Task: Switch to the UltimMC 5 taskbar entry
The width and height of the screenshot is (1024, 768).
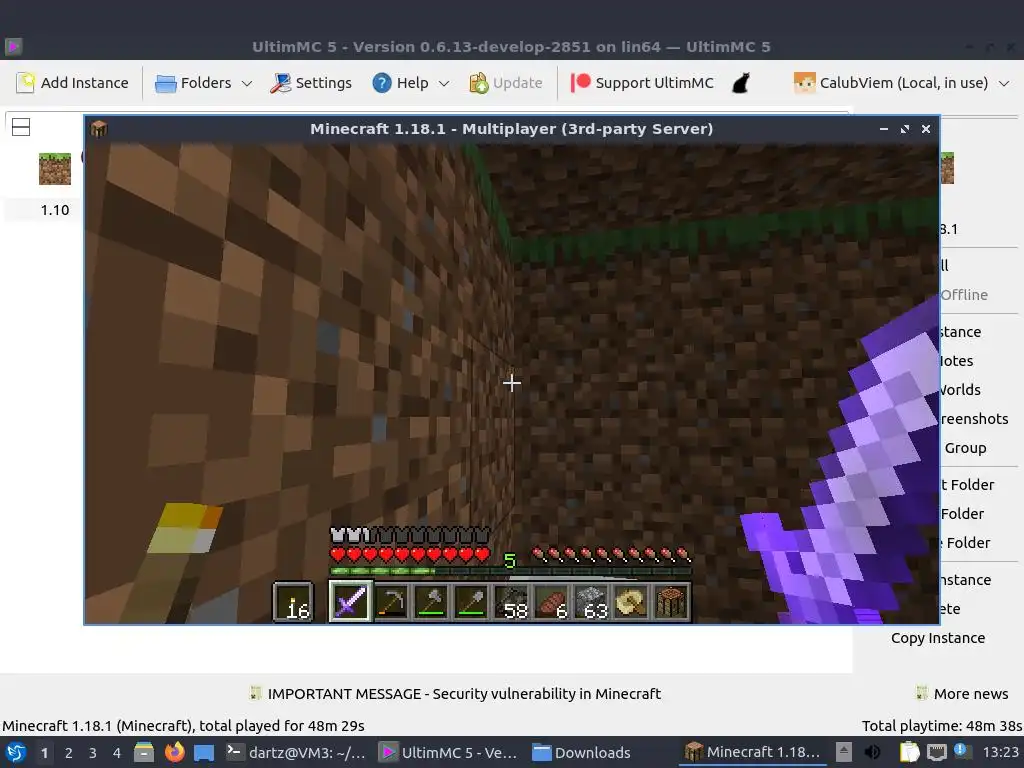Action: [449, 753]
